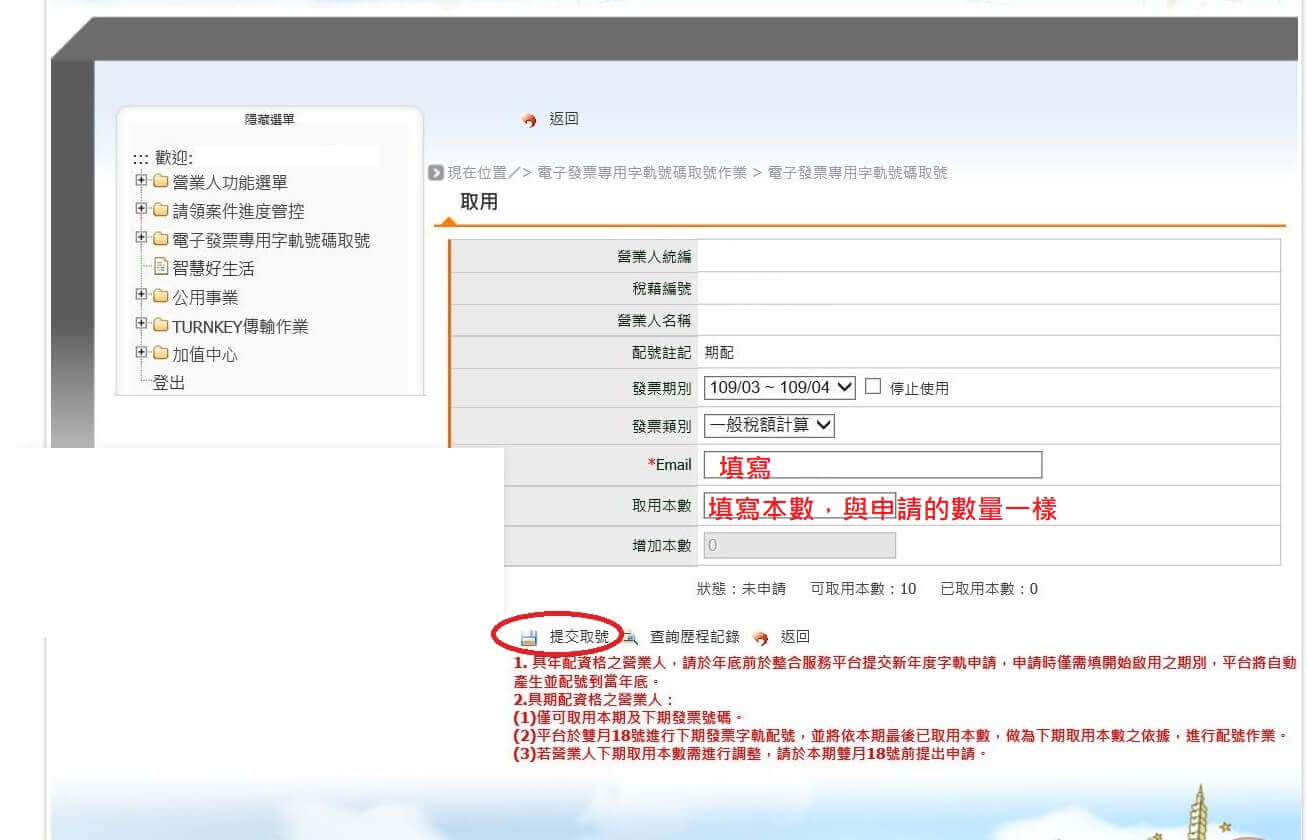Expand the TURNKEY傳輸作業 tree node

141,325
